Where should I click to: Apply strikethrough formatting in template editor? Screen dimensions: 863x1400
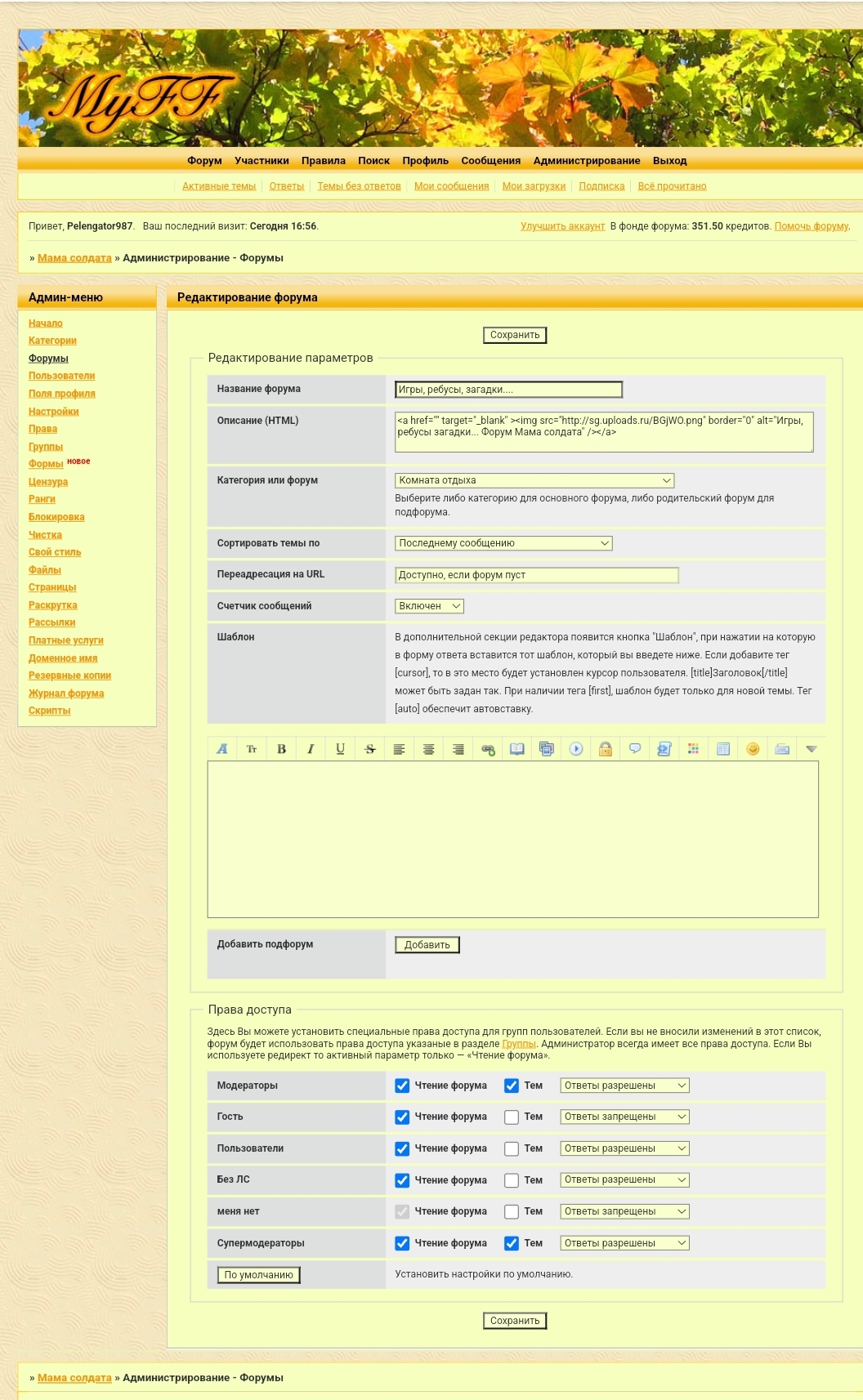pos(369,749)
